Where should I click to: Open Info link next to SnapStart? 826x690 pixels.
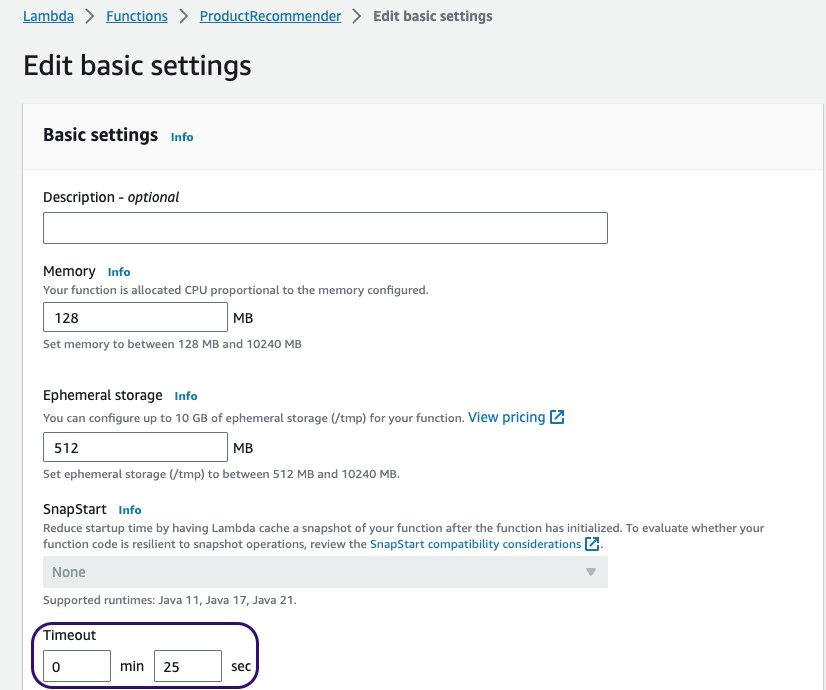pyautogui.click(x=130, y=510)
